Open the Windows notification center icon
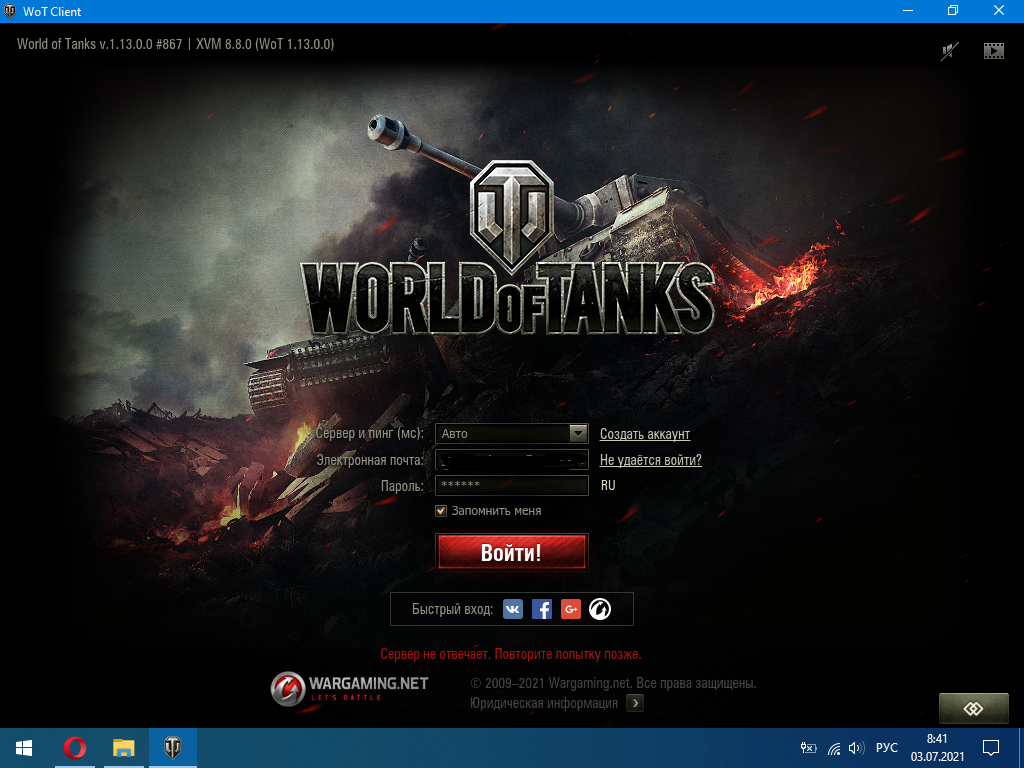1024x768 pixels. pyautogui.click(x=991, y=748)
